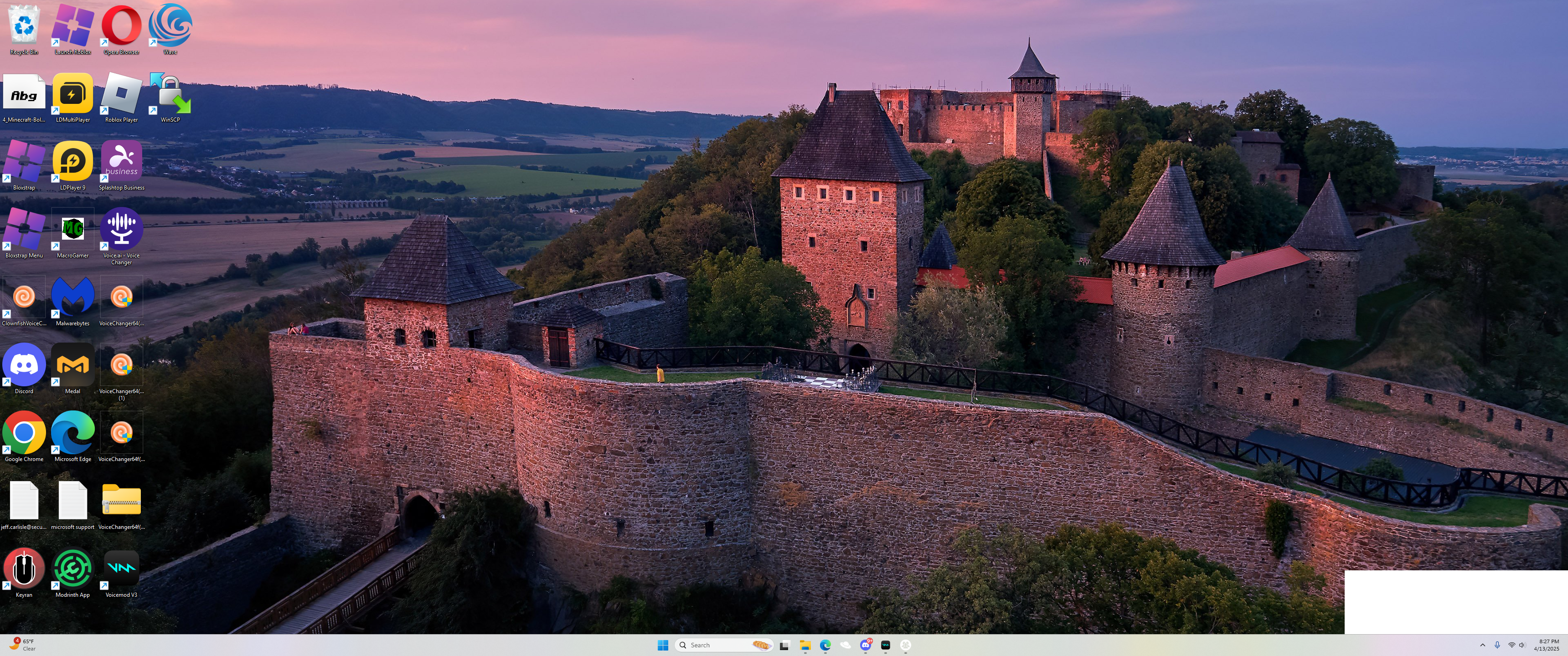Screen dimensions: 1568x656
Task: Open the weather widget showing 65°F
Action: [x=23, y=645]
